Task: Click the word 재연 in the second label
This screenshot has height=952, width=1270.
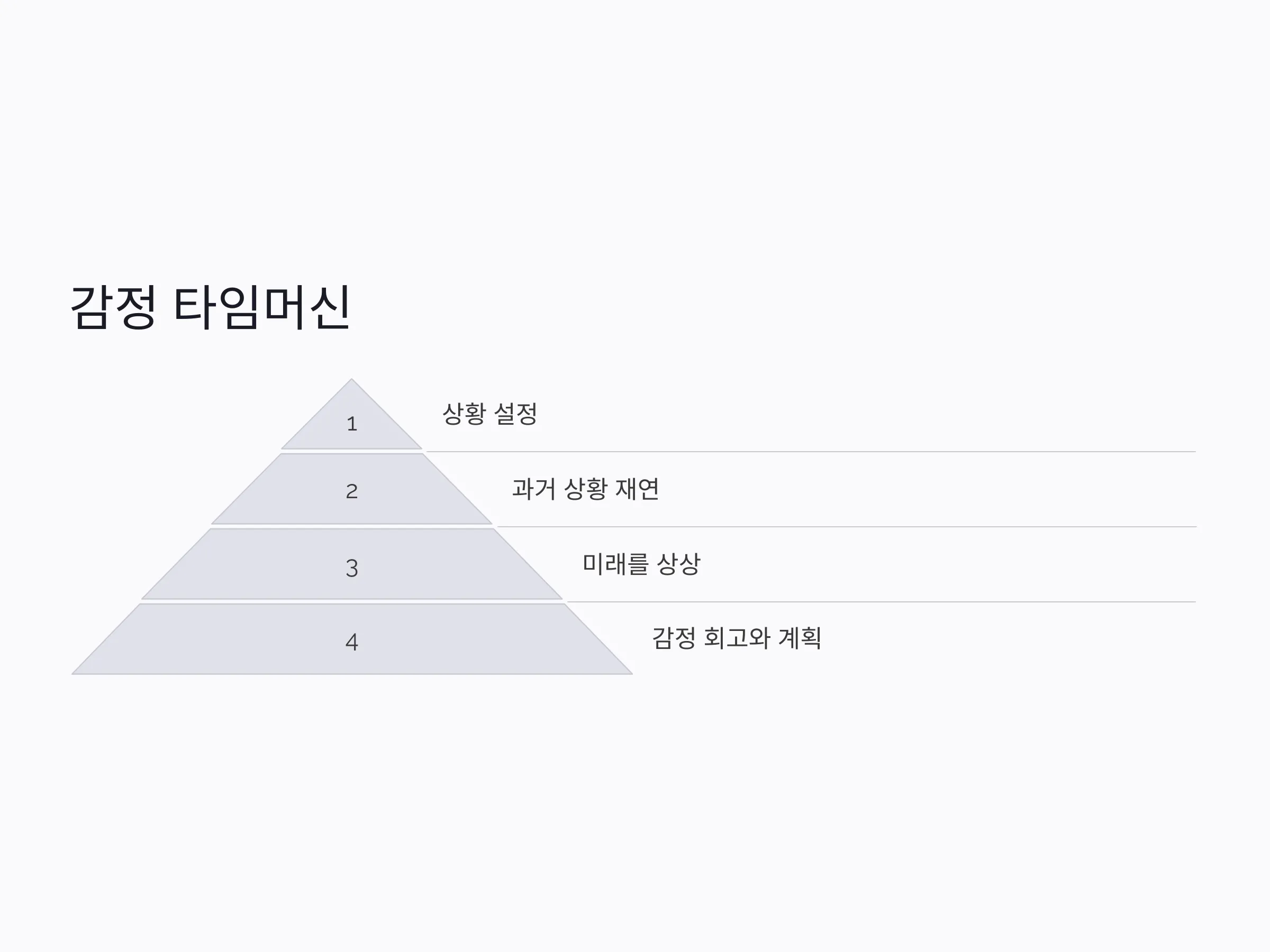Action: tap(637, 489)
